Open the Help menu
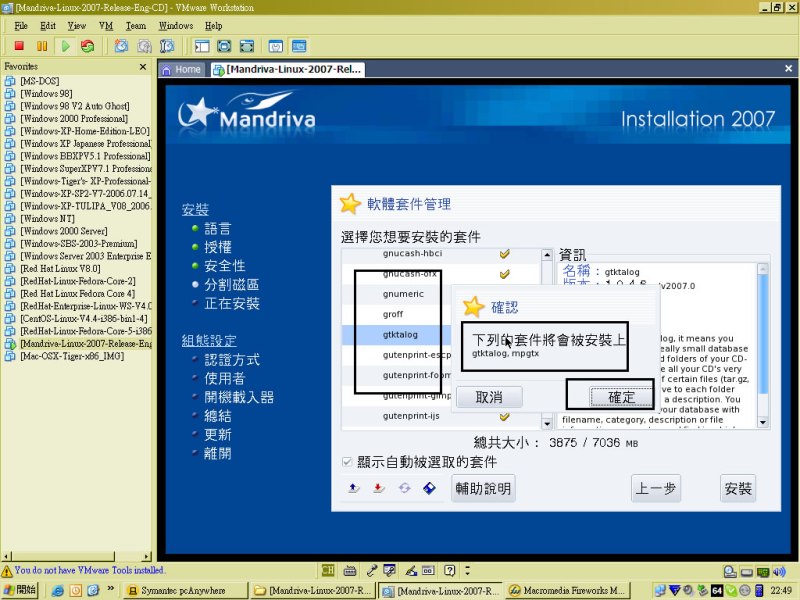The image size is (800, 600). click(213, 26)
